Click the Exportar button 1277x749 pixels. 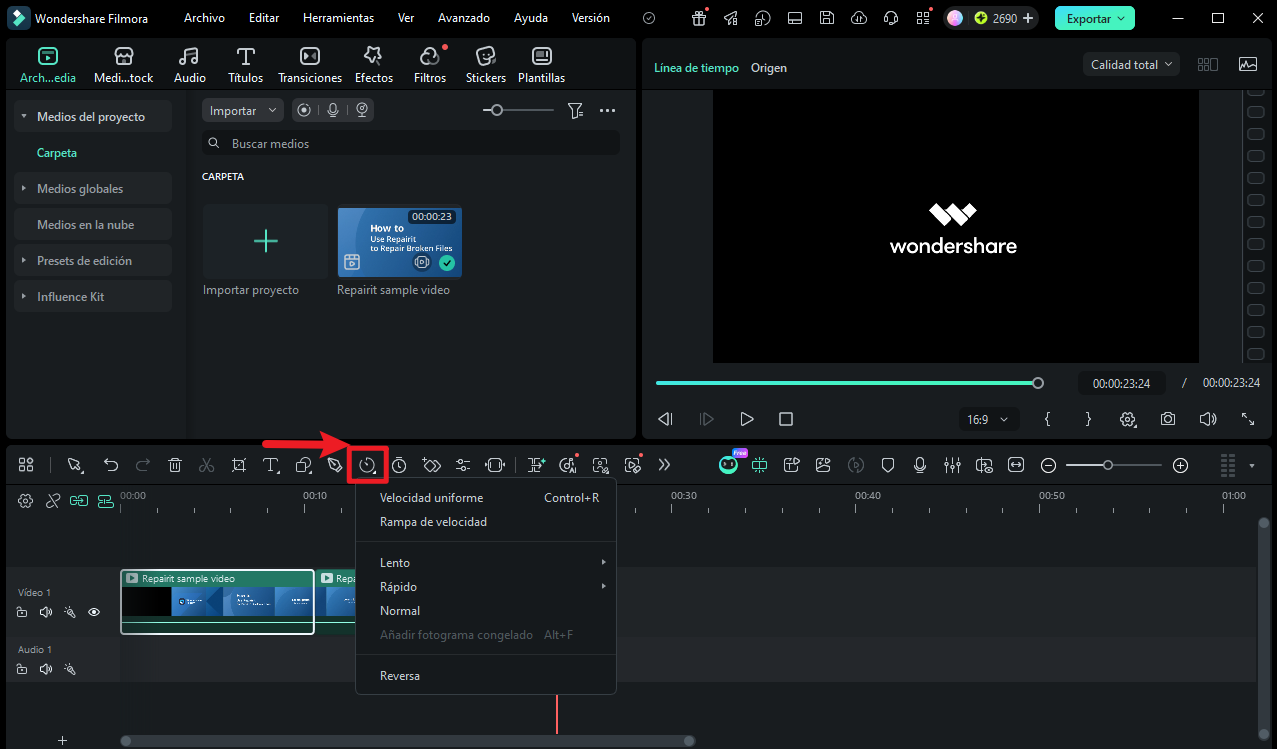click(x=1095, y=18)
